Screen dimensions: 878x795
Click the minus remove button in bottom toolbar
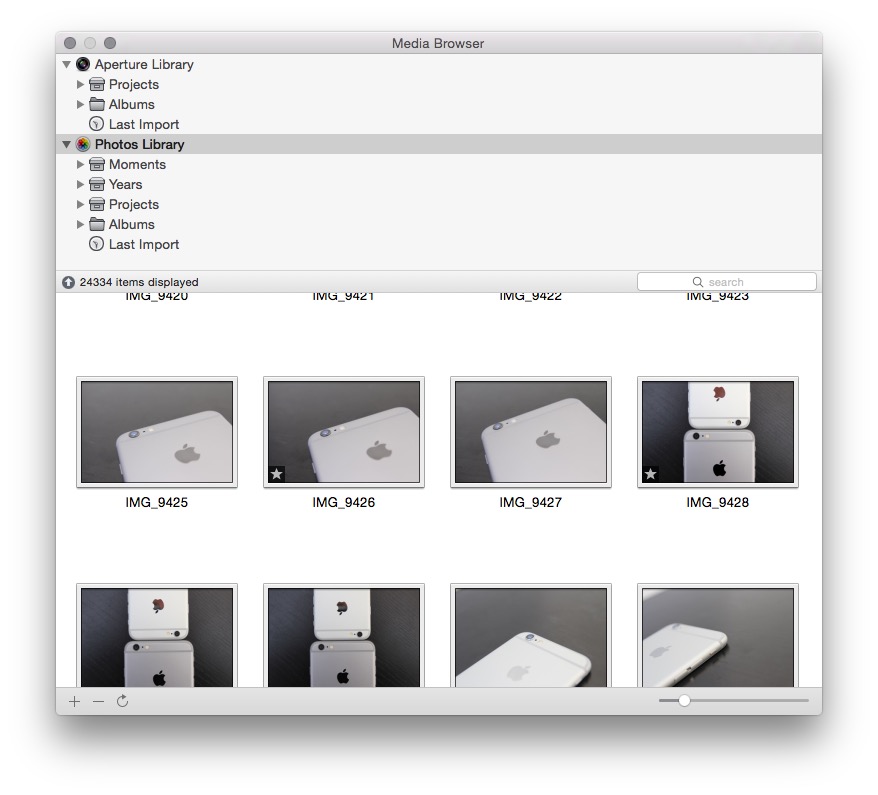(99, 702)
